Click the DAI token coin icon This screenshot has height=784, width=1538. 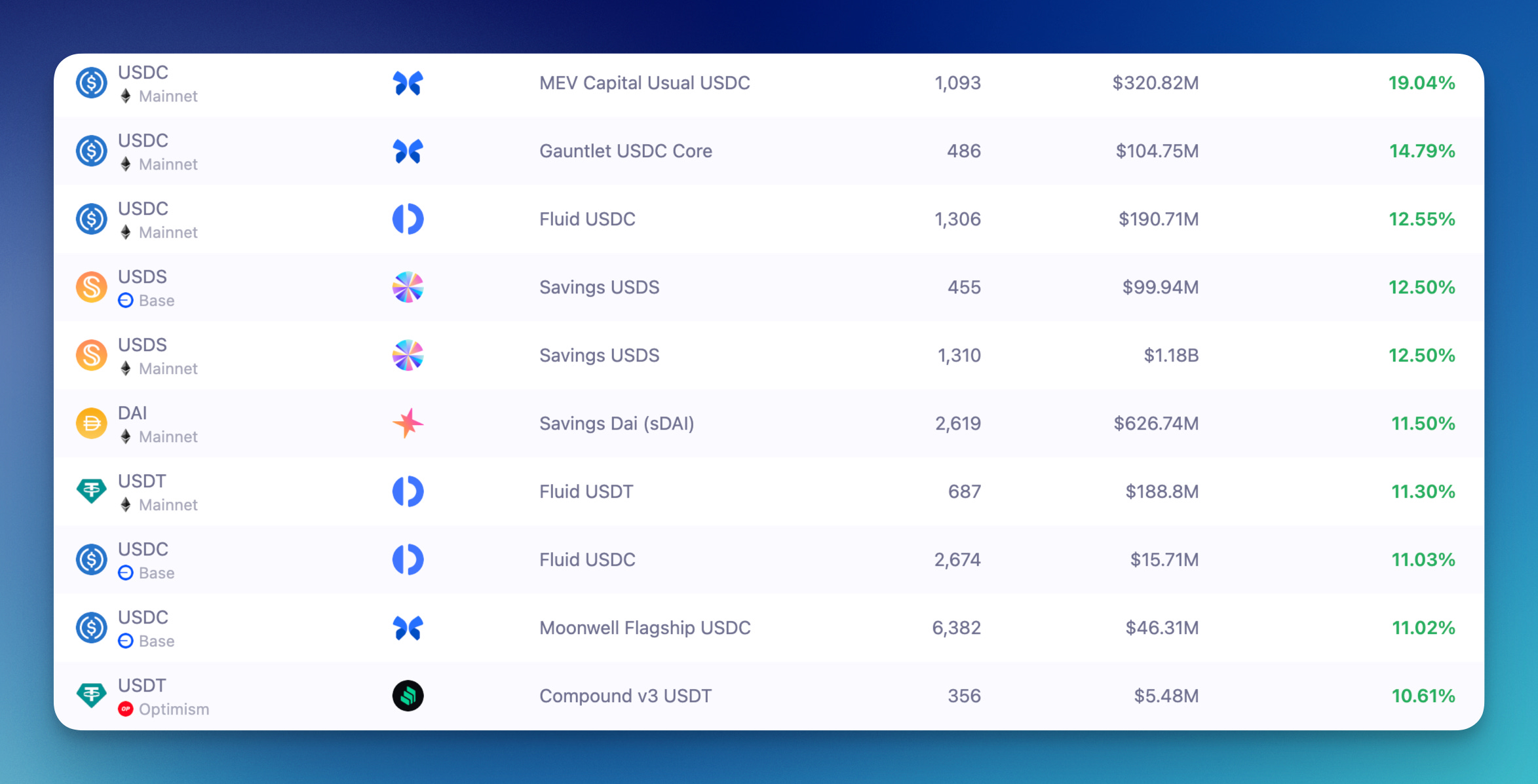(92, 423)
